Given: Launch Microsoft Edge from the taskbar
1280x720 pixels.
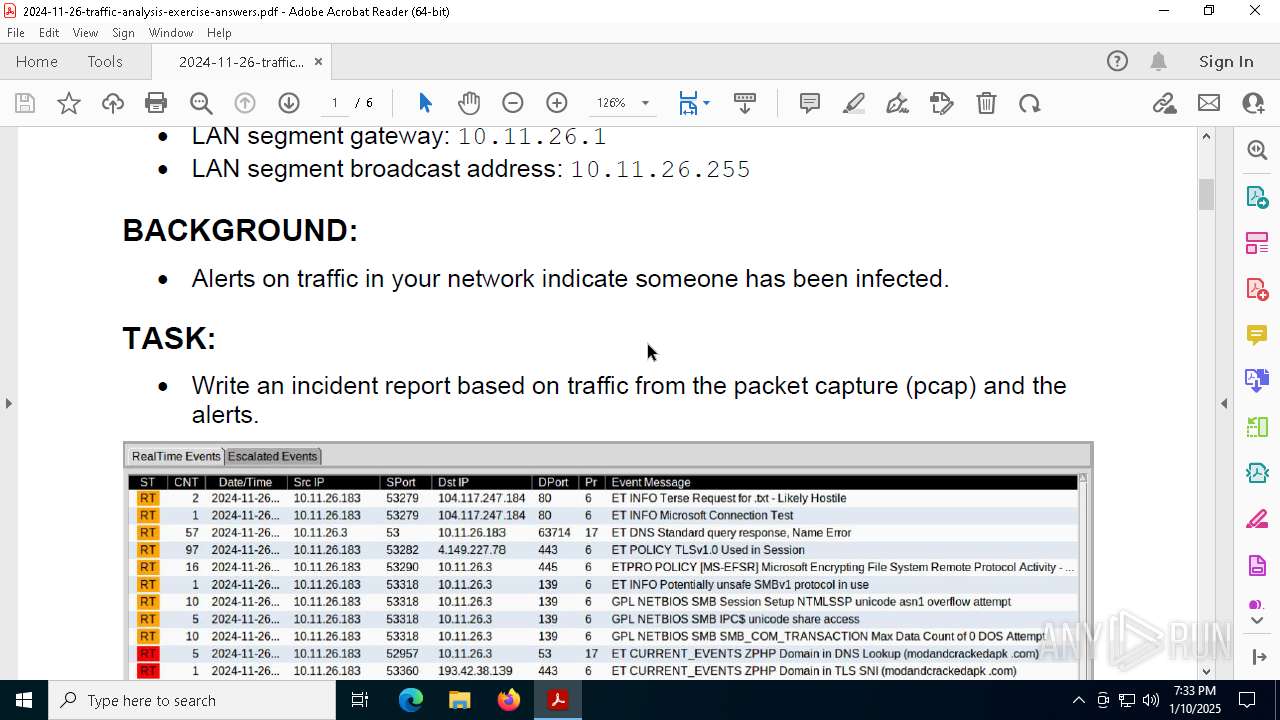Looking at the screenshot, I should click(411, 700).
